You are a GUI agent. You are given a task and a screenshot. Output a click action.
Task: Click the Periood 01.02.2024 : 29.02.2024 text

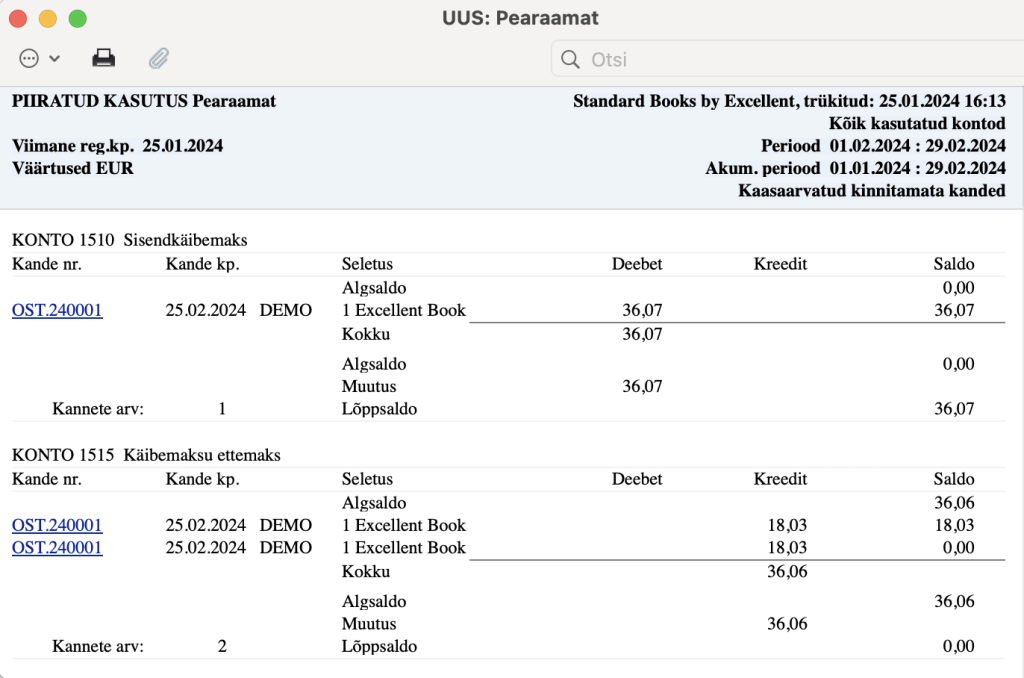click(x=883, y=146)
